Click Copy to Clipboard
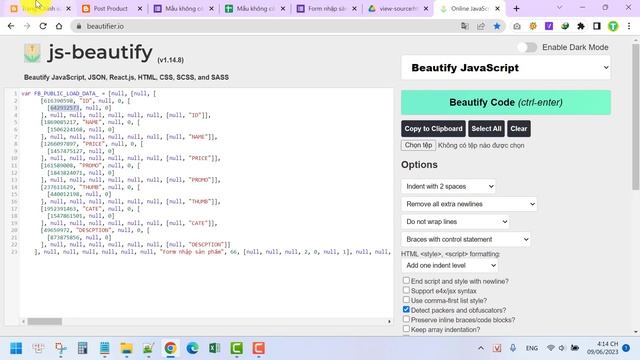This screenshot has width=640, height=360. pyautogui.click(x=433, y=129)
